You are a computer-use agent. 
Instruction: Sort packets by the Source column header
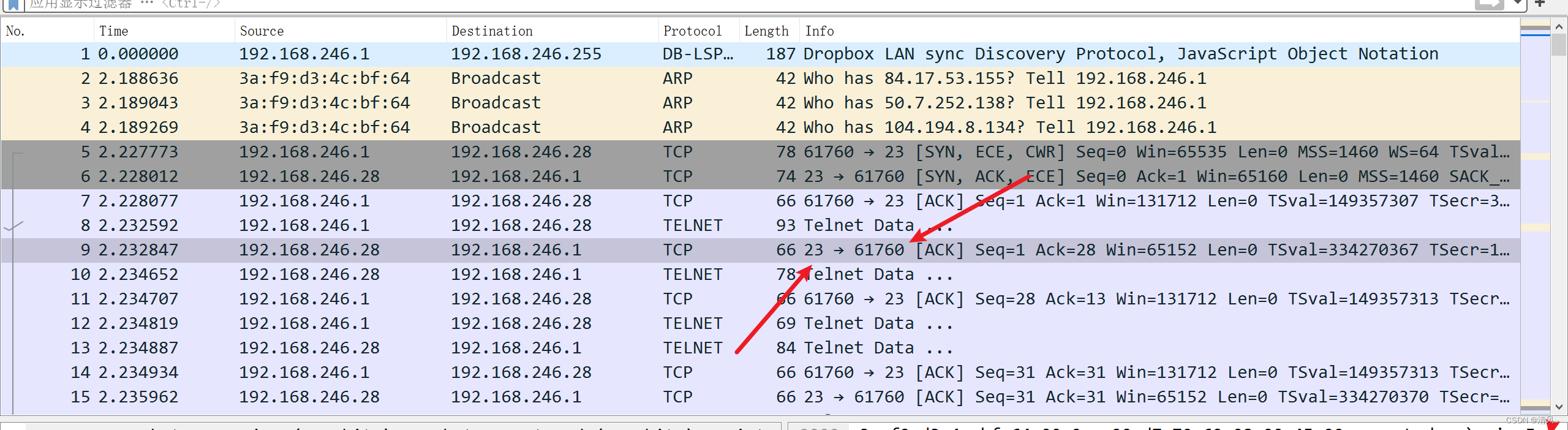click(x=341, y=31)
